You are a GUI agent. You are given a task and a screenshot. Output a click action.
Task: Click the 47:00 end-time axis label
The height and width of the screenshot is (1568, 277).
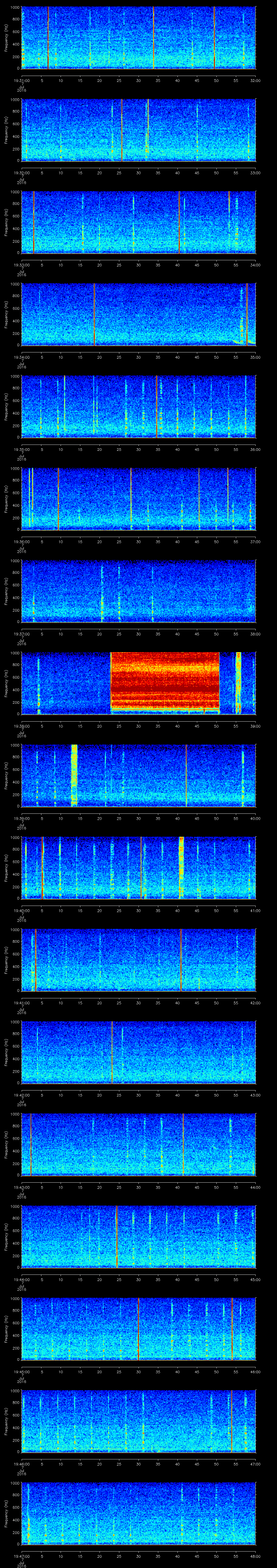point(255,1464)
